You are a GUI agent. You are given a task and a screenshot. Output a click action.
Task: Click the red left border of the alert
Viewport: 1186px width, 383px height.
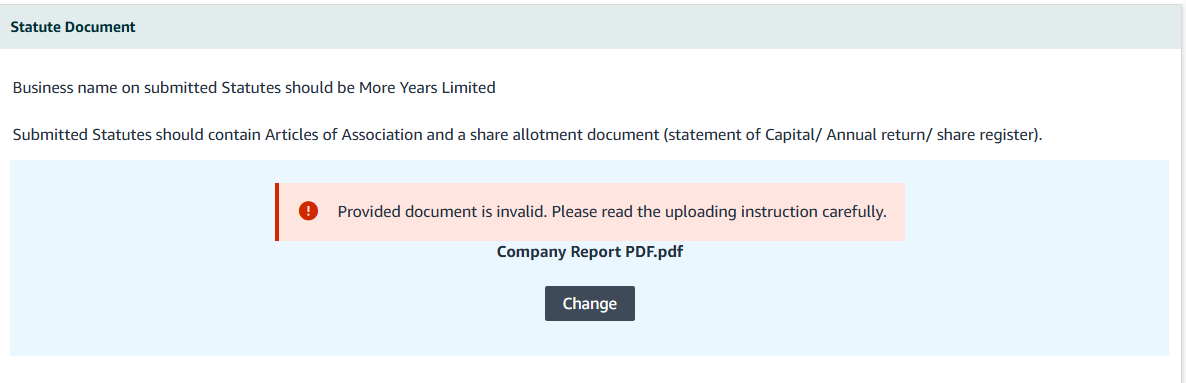(277, 212)
